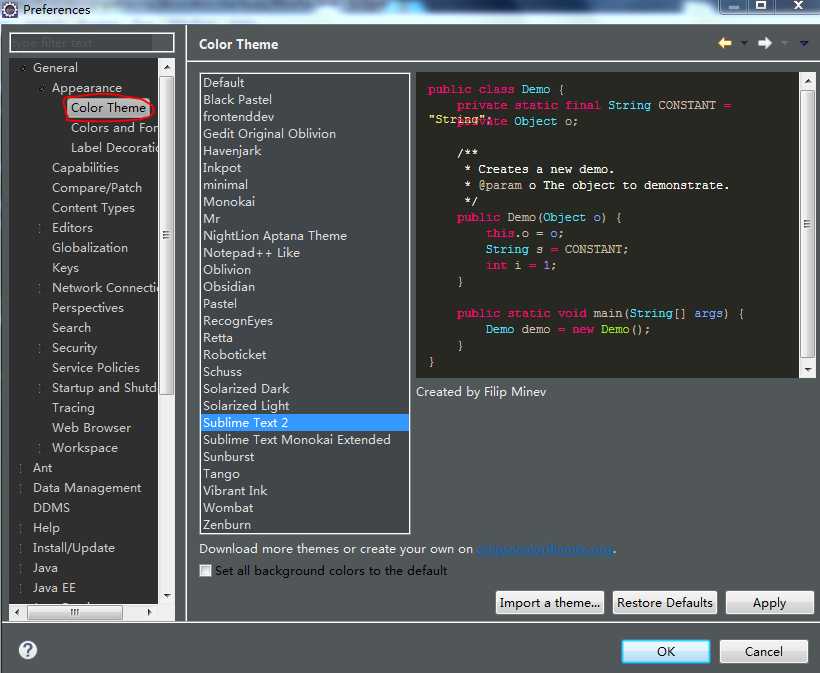Click the Cancel button
The width and height of the screenshot is (820, 673).
764,651
